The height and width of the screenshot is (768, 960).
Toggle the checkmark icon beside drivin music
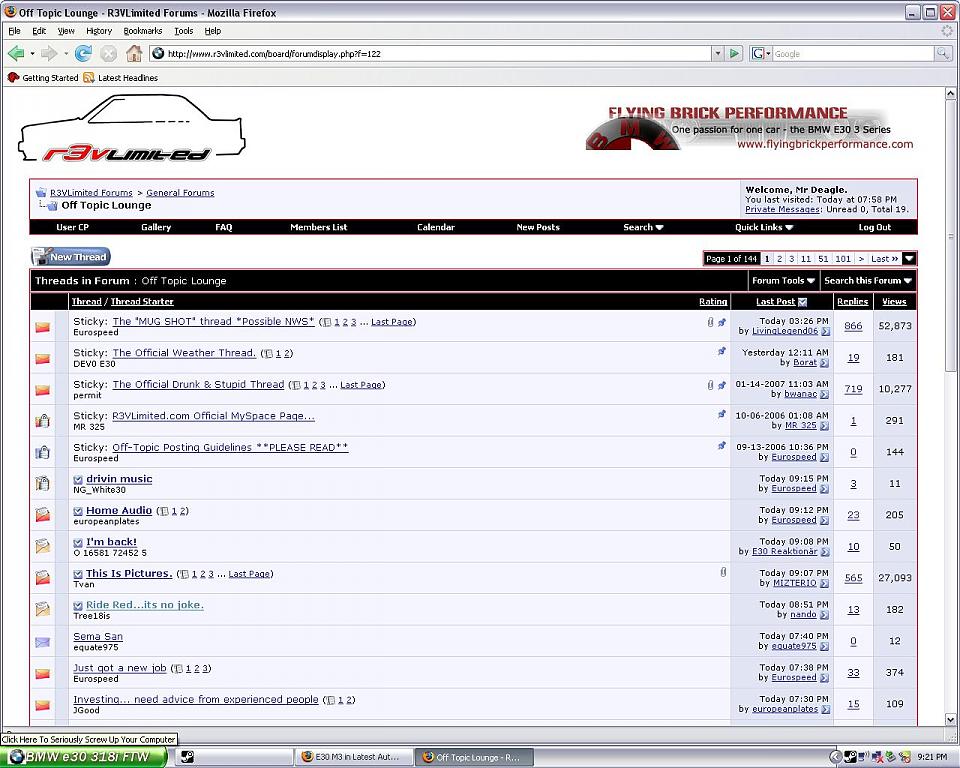78,480
